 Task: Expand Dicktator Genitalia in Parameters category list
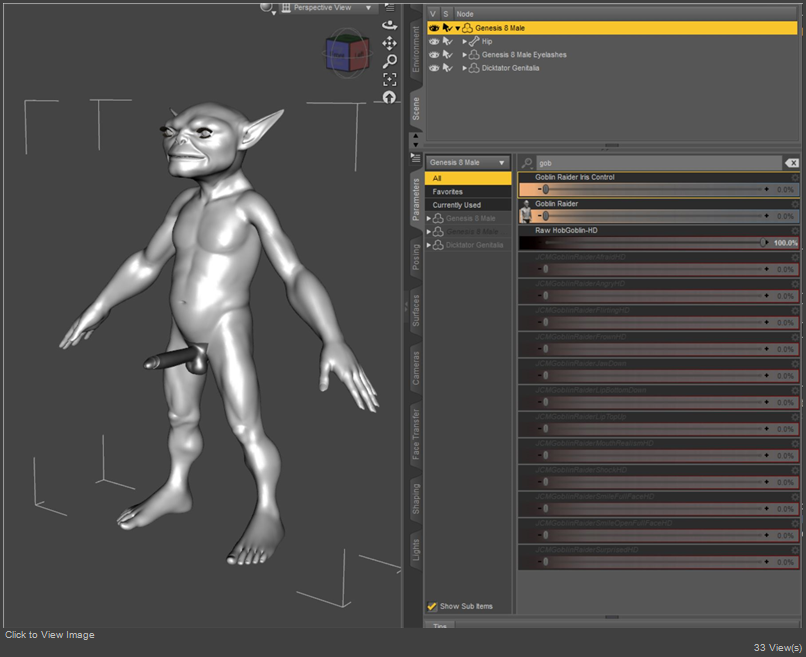pos(429,245)
